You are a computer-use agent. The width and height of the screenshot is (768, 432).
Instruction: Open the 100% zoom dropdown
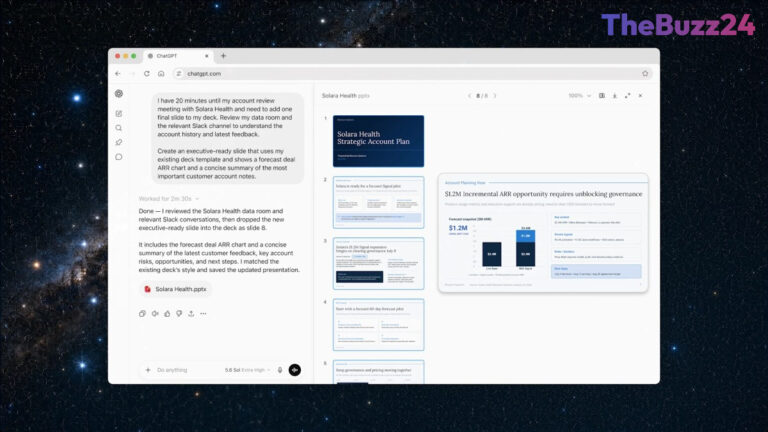pyautogui.click(x=579, y=96)
